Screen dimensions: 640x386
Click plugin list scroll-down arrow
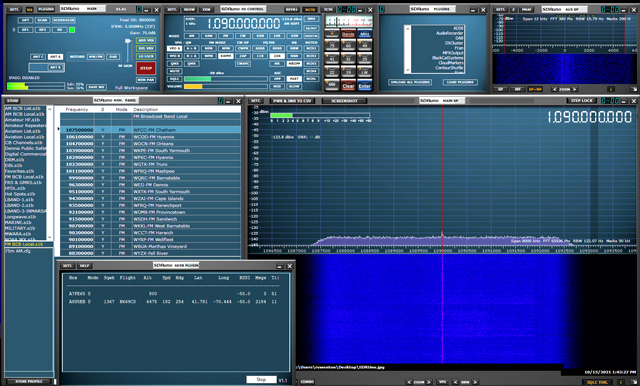tap(407, 70)
